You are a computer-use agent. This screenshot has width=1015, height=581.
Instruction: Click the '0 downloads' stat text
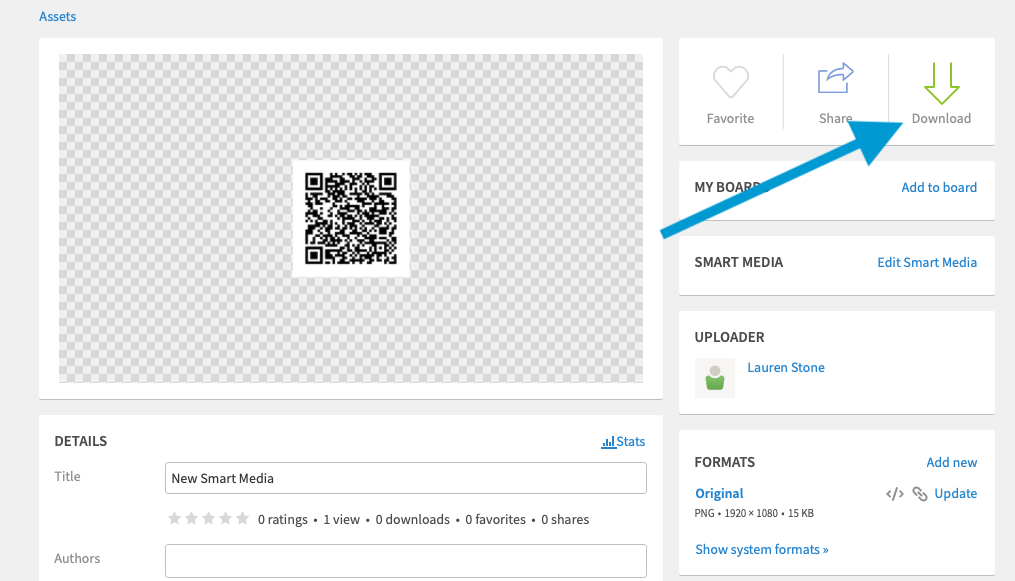tap(412, 520)
